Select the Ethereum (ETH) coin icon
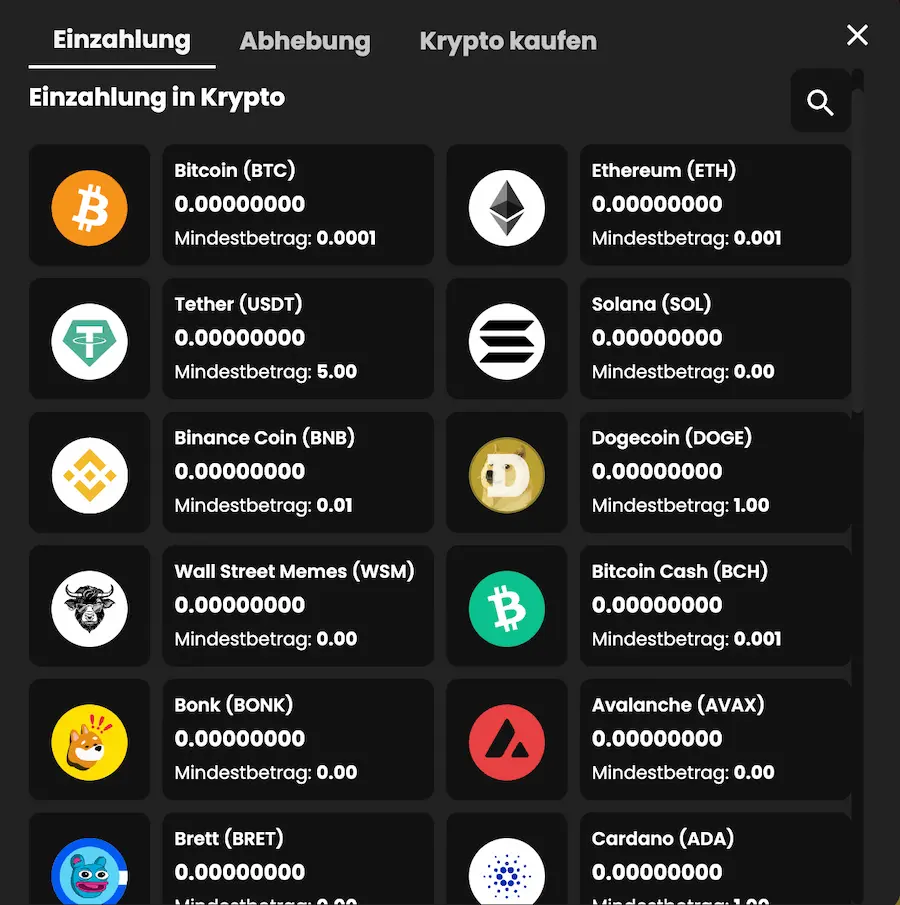Viewport: 900px width, 905px height. (507, 205)
